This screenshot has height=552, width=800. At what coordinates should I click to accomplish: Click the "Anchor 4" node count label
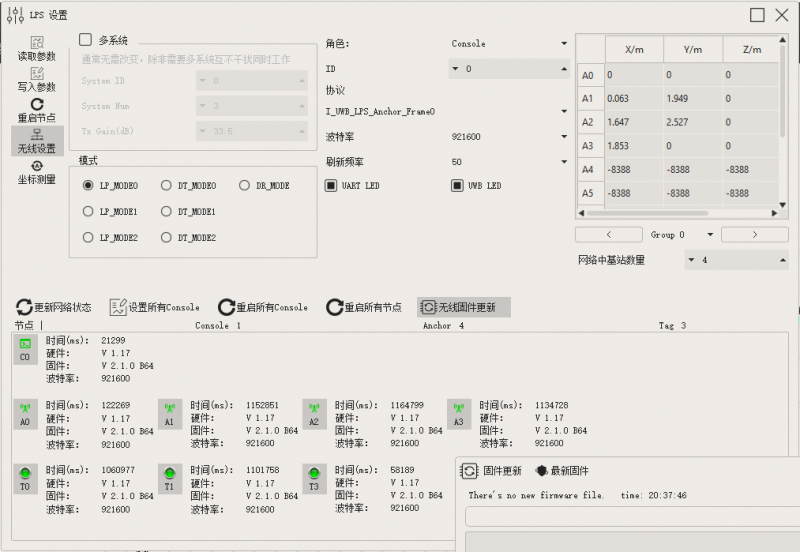[x=443, y=325]
